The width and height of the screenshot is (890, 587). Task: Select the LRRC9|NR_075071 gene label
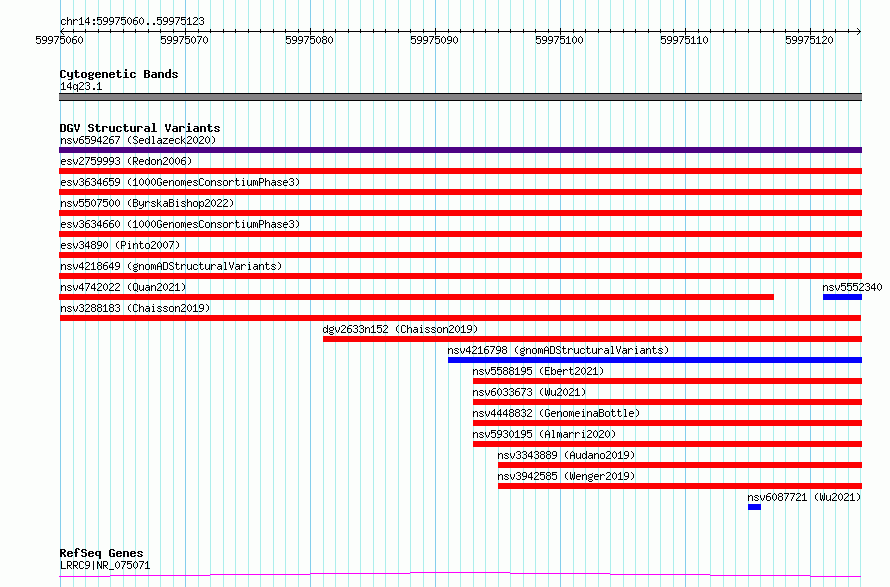pos(105,565)
